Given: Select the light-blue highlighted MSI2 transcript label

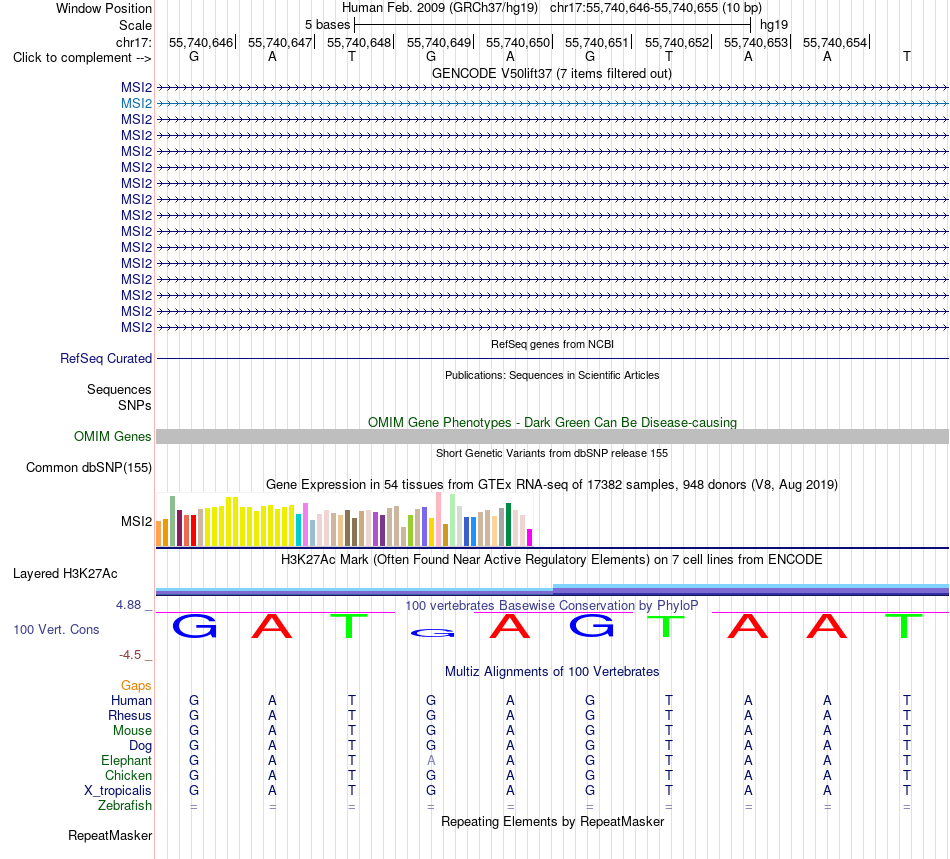Looking at the screenshot, I should click(x=136, y=104).
